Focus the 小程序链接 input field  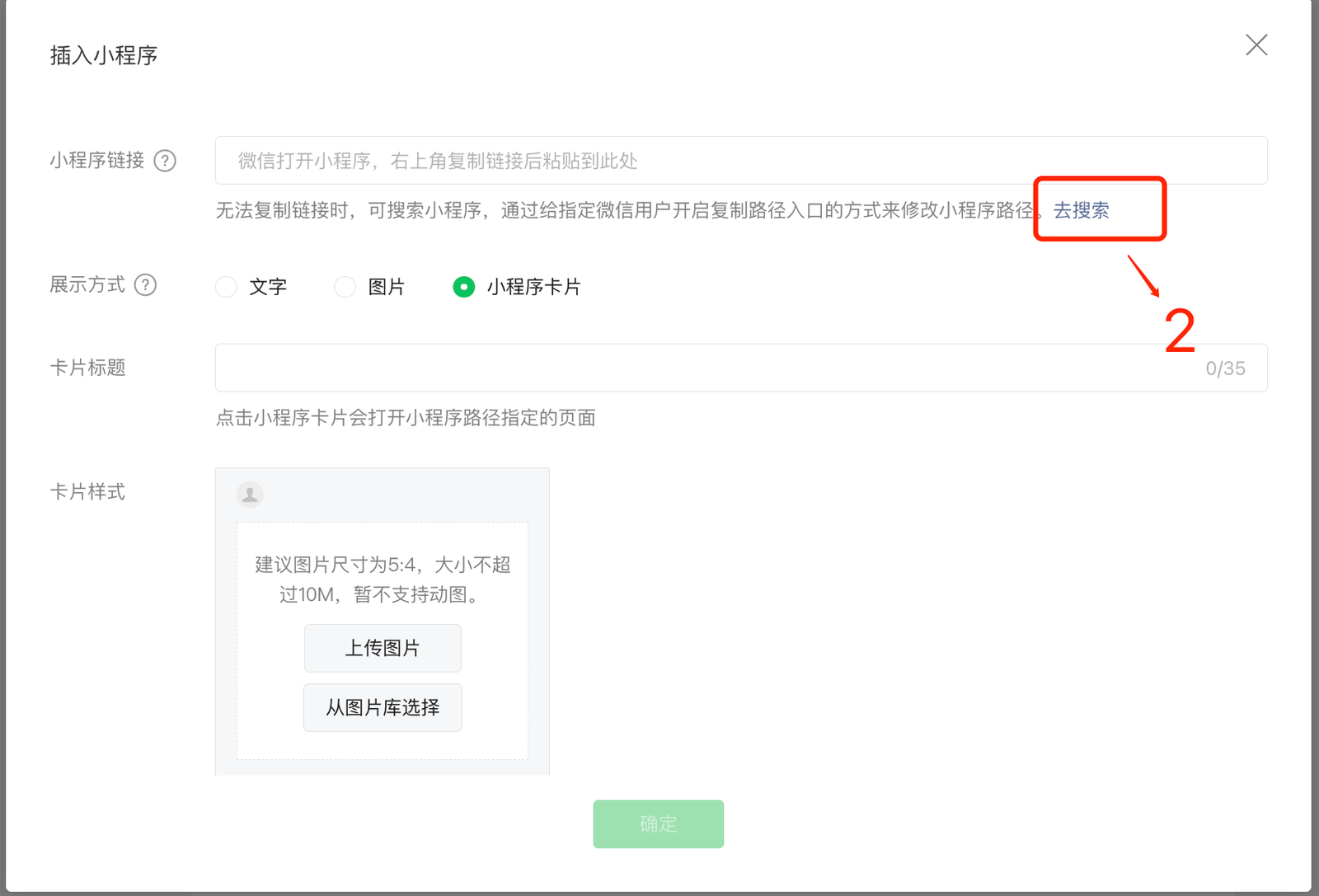point(740,161)
